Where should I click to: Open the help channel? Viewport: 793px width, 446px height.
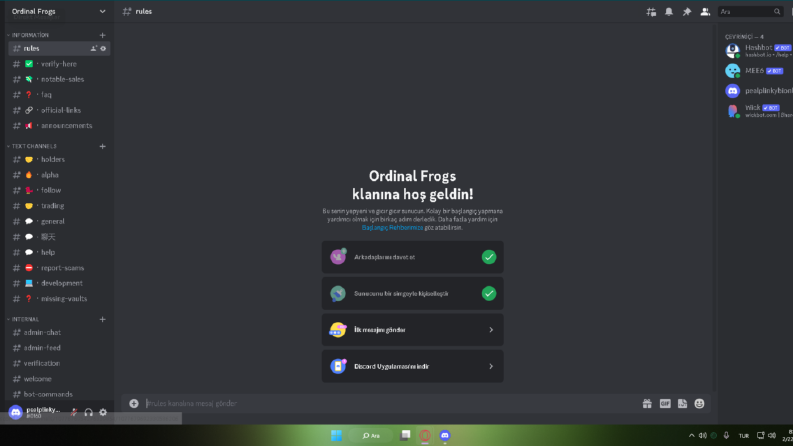(x=59, y=252)
